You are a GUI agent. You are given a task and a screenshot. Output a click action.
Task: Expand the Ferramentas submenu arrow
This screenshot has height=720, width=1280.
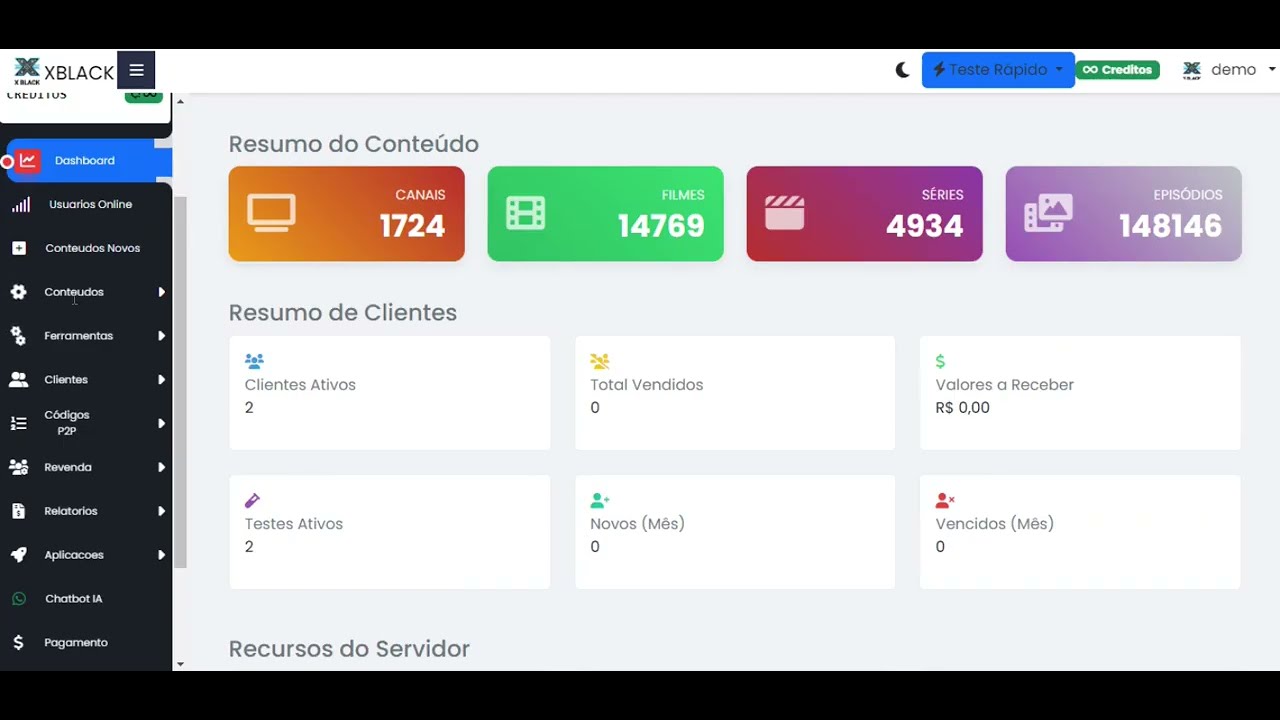pyautogui.click(x=161, y=336)
